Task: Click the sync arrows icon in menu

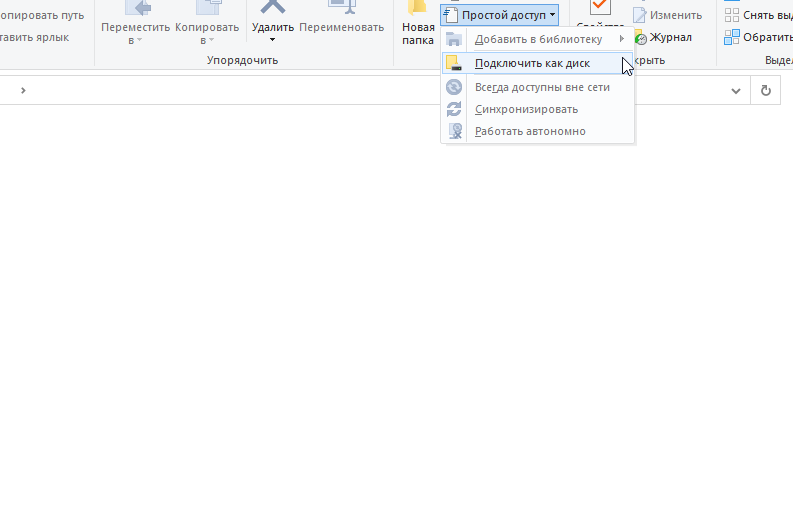Action: 454,109
